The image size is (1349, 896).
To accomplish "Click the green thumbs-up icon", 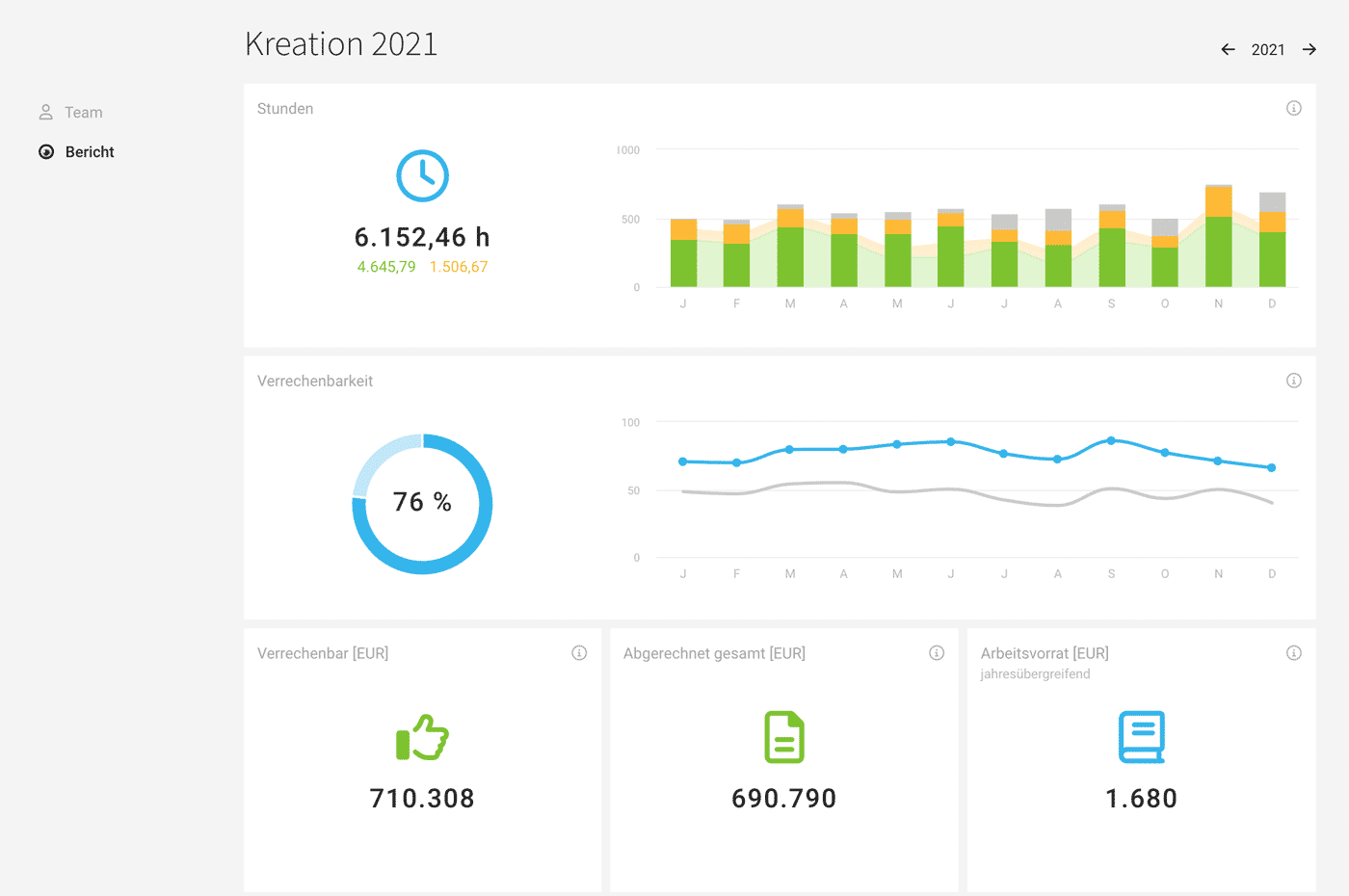I will (x=423, y=738).
